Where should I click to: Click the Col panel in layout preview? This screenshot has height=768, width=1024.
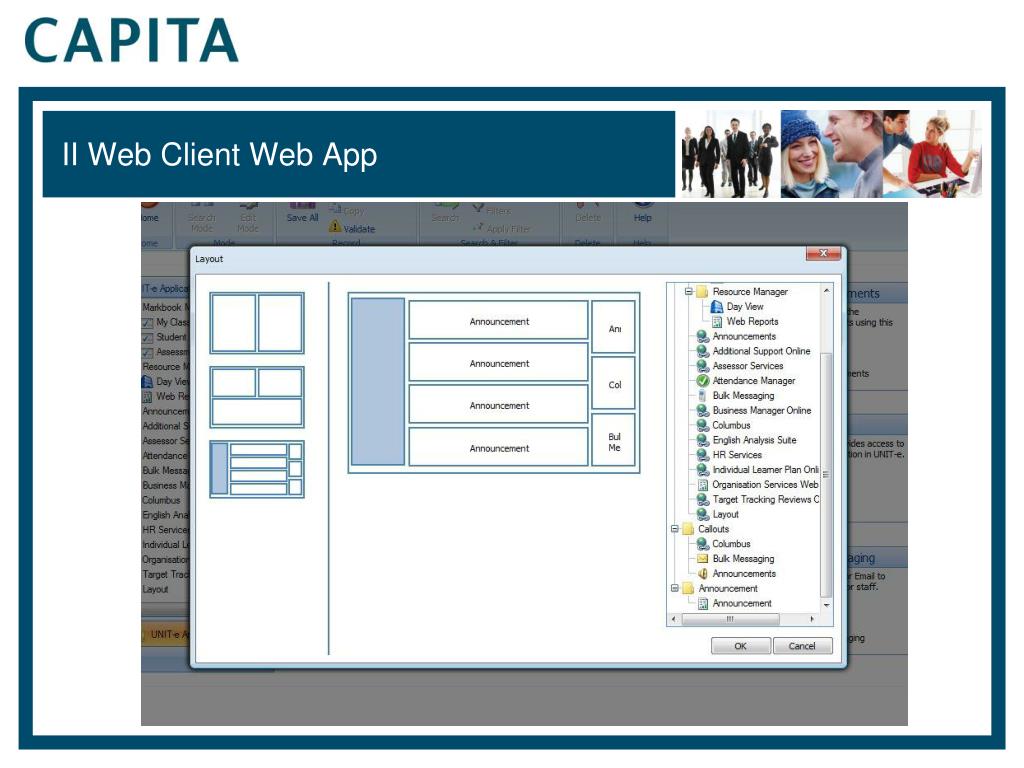tap(614, 385)
